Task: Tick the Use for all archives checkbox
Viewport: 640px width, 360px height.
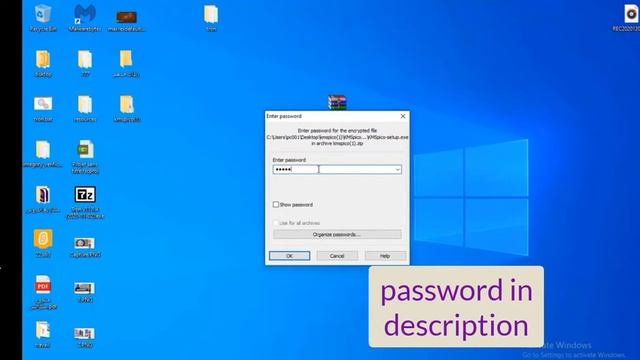Action: [276, 223]
